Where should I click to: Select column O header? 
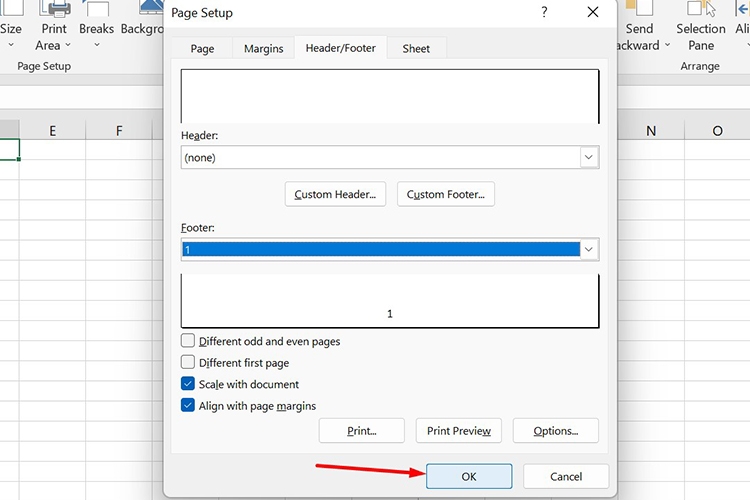point(717,131)
